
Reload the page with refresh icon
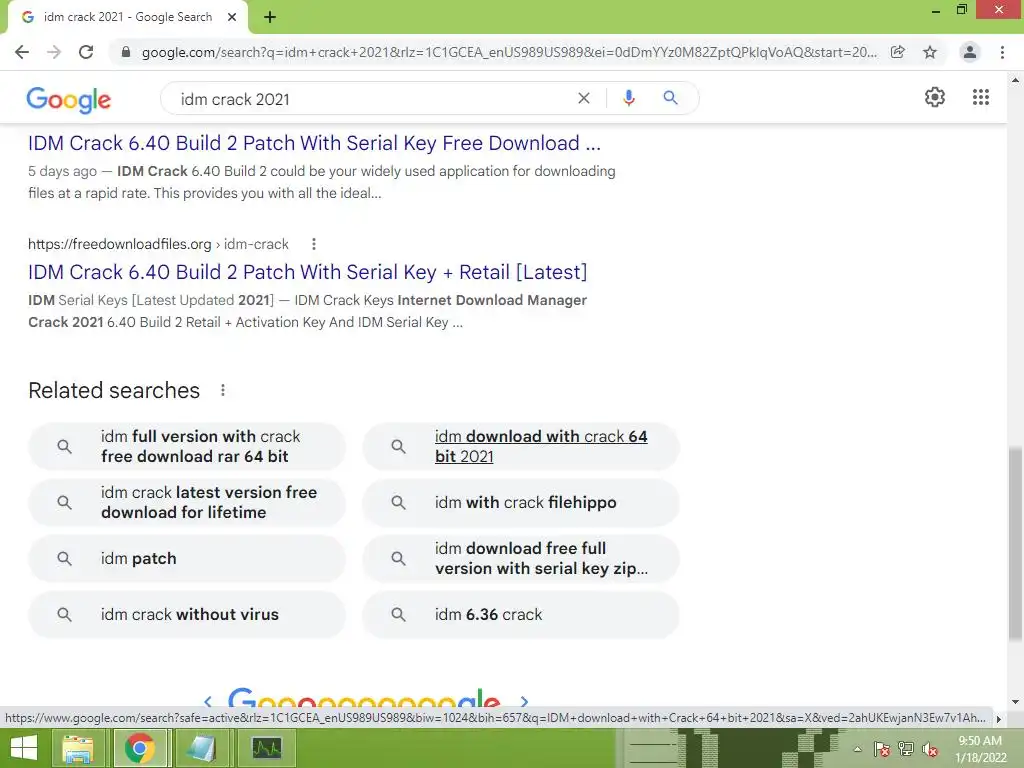click(x=86, y=52)
